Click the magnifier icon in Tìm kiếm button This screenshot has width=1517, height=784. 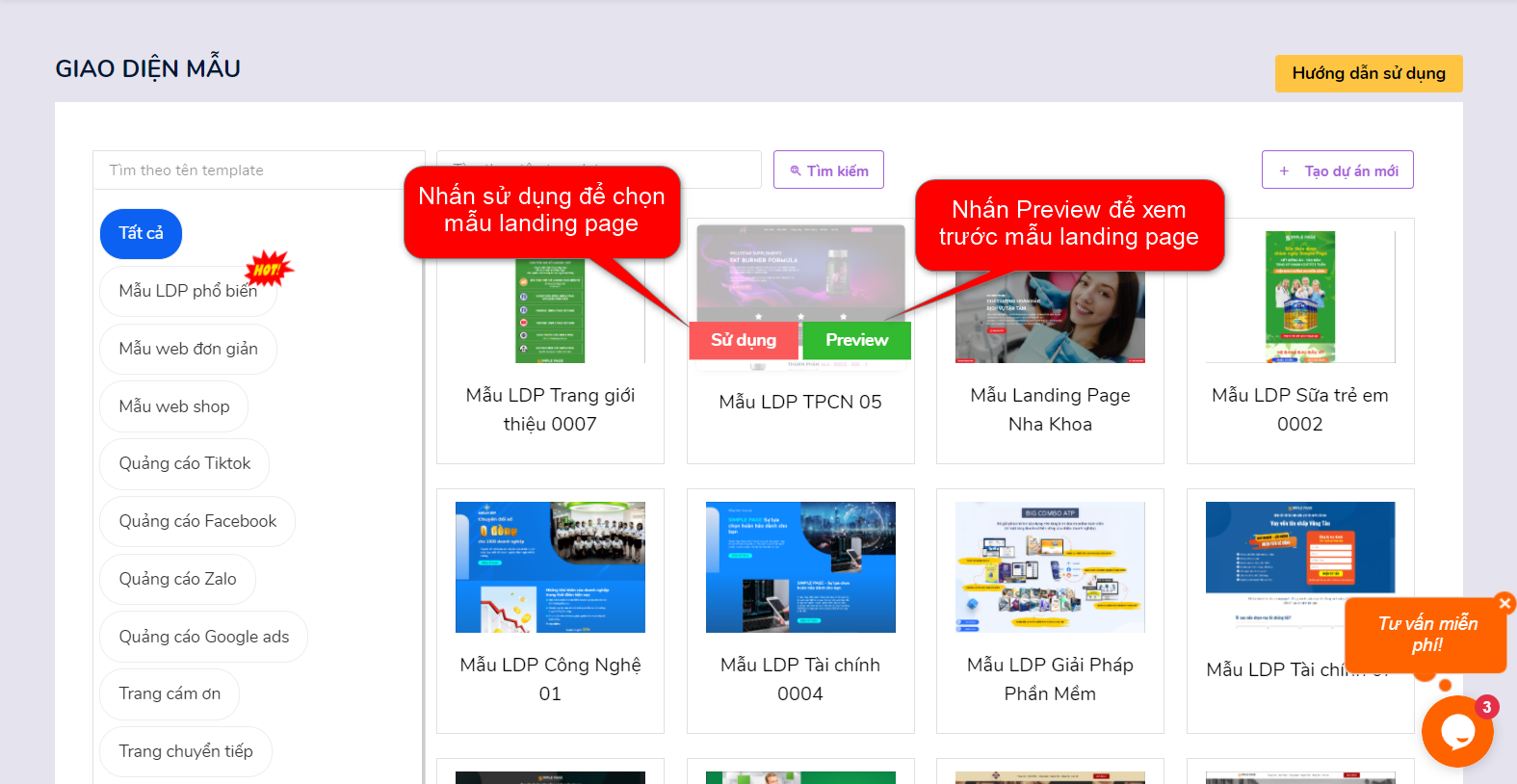tap(796, 170)
